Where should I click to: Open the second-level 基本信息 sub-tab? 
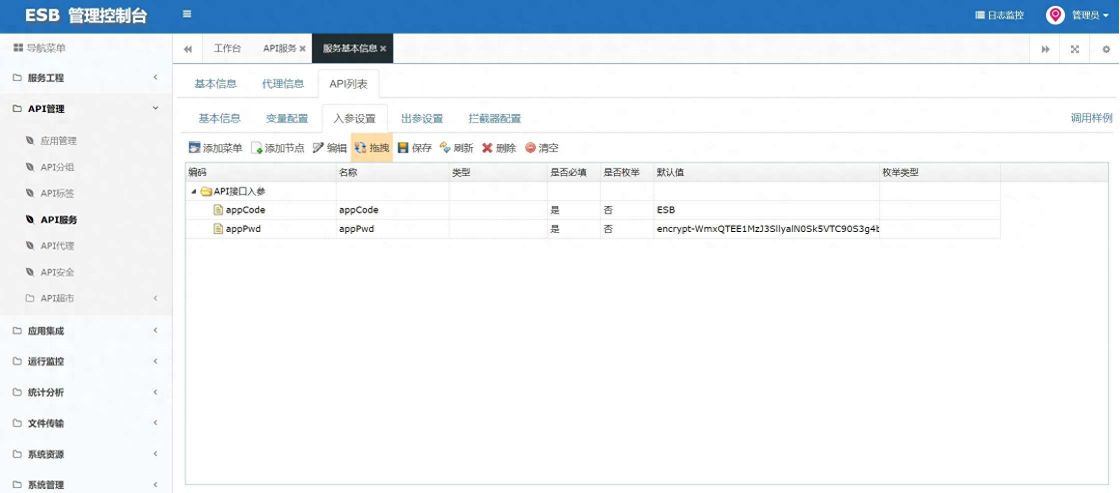tap(219, 118)
